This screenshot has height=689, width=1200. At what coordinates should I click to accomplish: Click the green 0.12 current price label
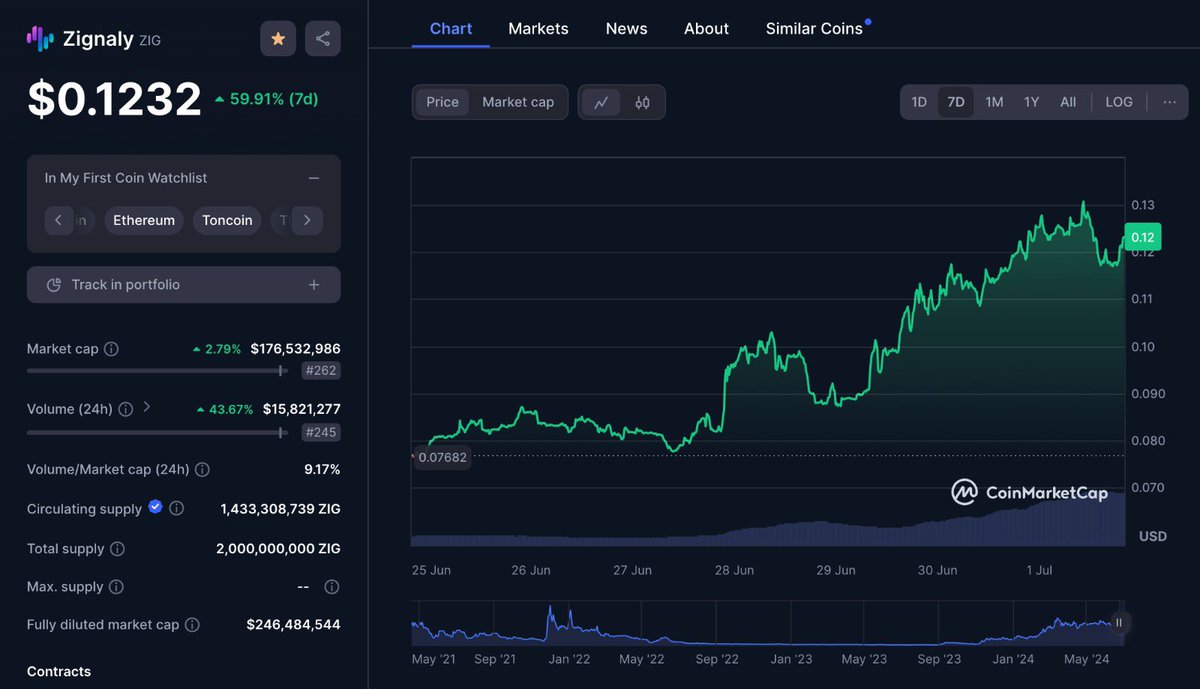point(1142,238)
